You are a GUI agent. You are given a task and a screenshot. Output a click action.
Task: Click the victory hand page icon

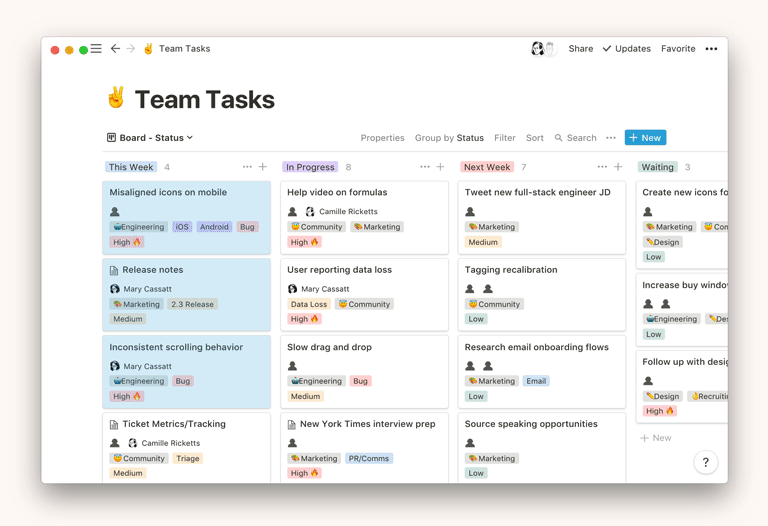[x=116, y=98]
